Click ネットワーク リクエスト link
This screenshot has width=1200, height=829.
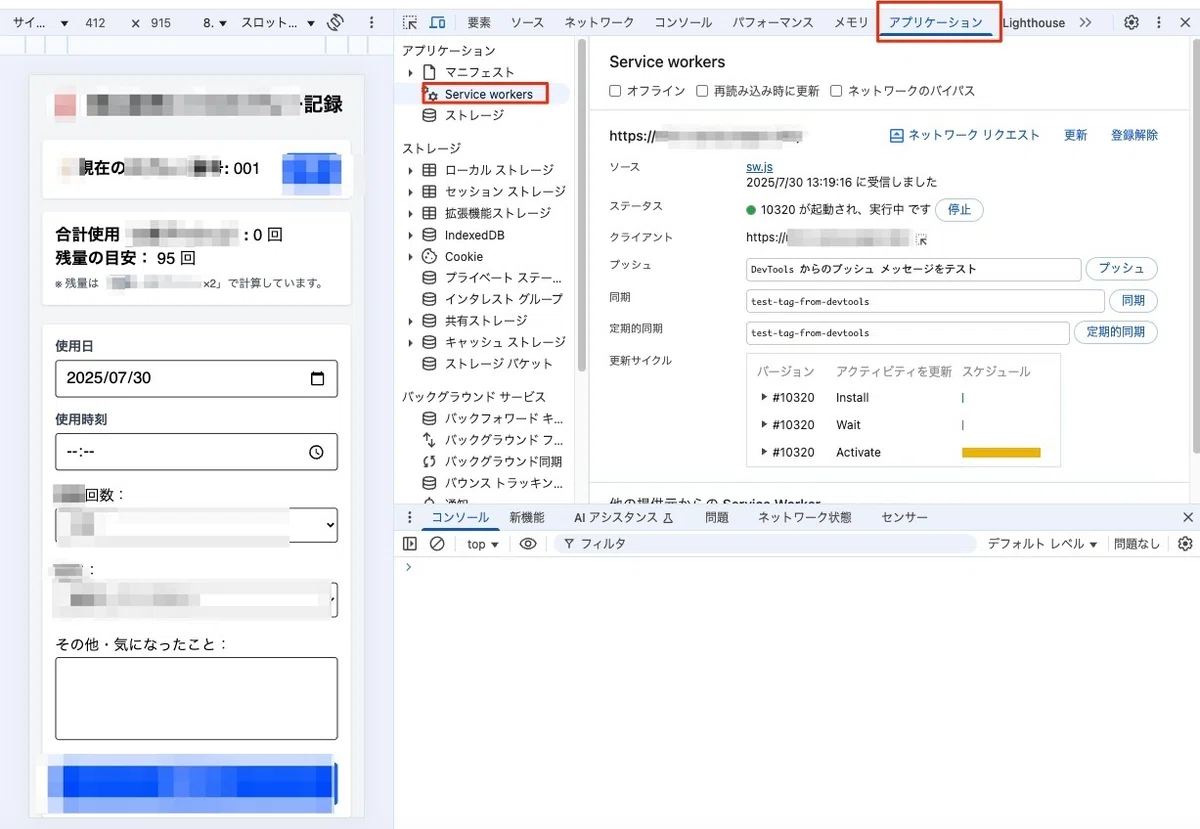[965, 135]
